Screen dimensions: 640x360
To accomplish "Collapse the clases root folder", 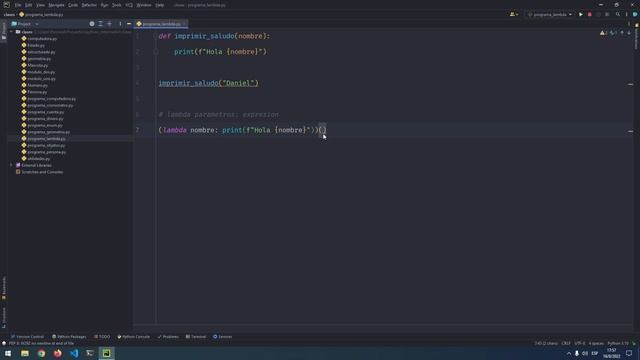I will click(x=11, y=32).
